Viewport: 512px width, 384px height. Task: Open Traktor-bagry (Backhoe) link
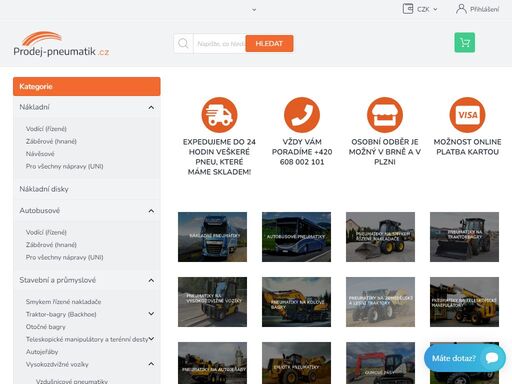pos(61,314)
